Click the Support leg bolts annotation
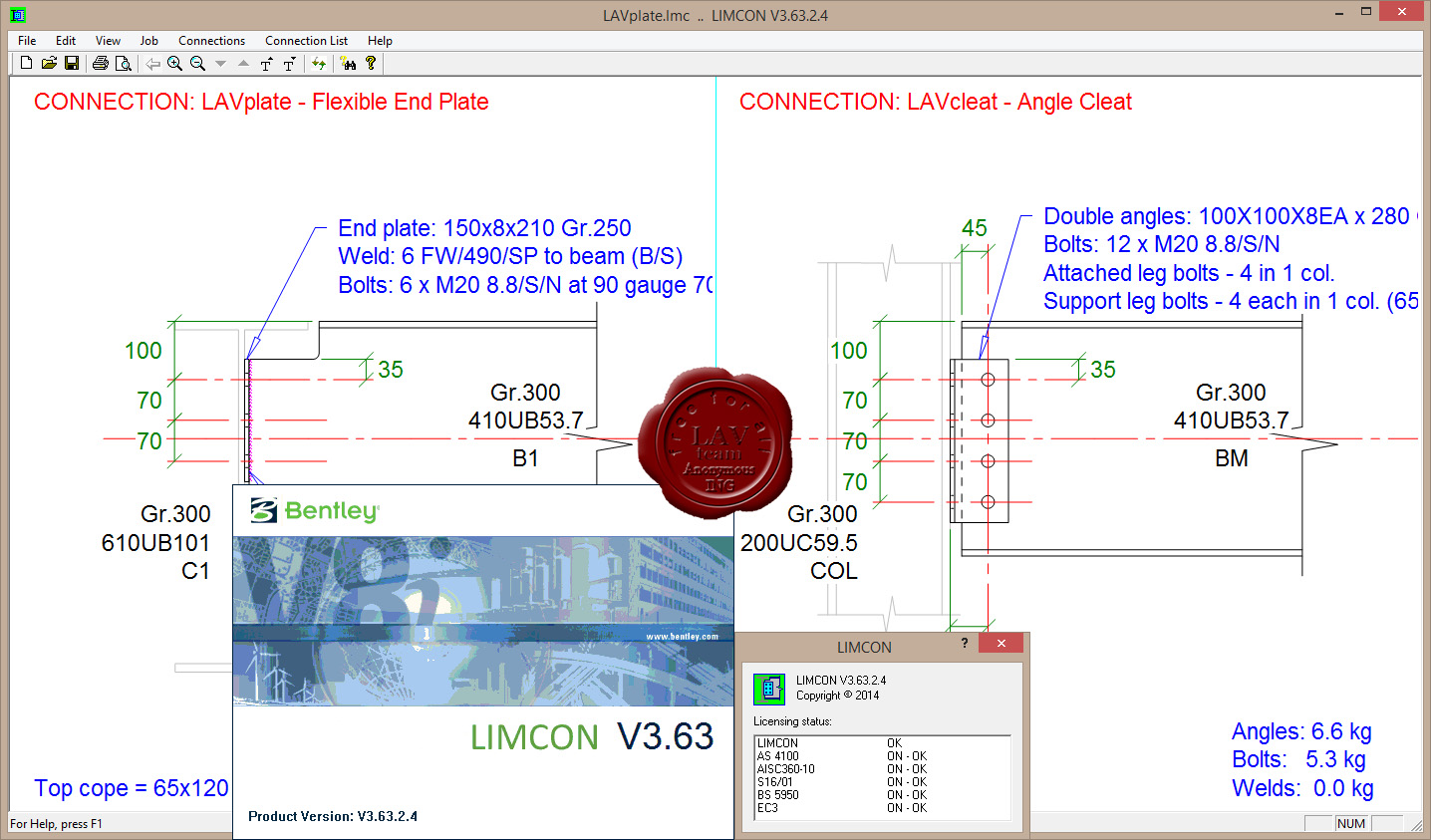This screenshot has height=840, width=1431. click(x=1231, y=301)
